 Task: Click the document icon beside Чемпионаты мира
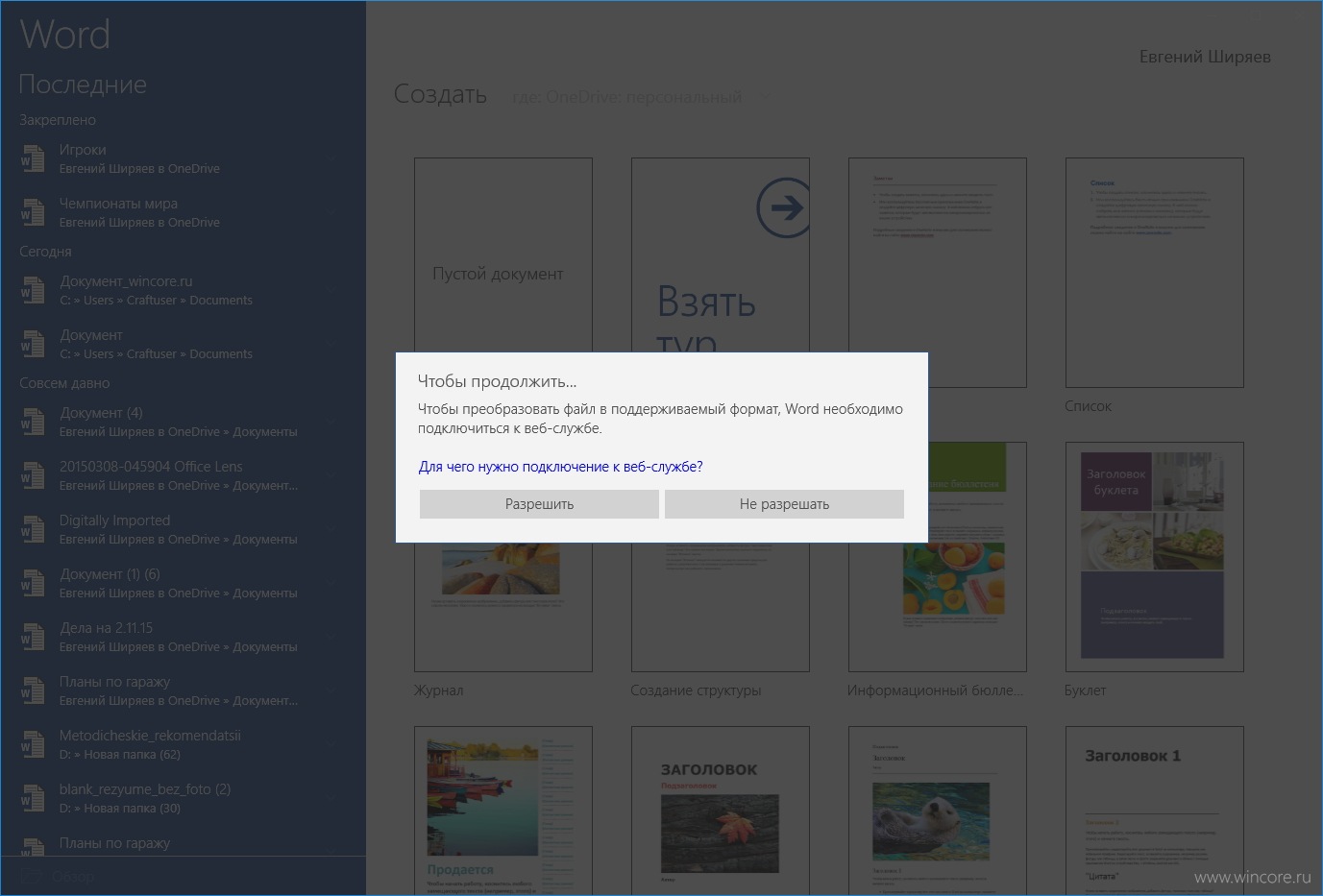33,212
